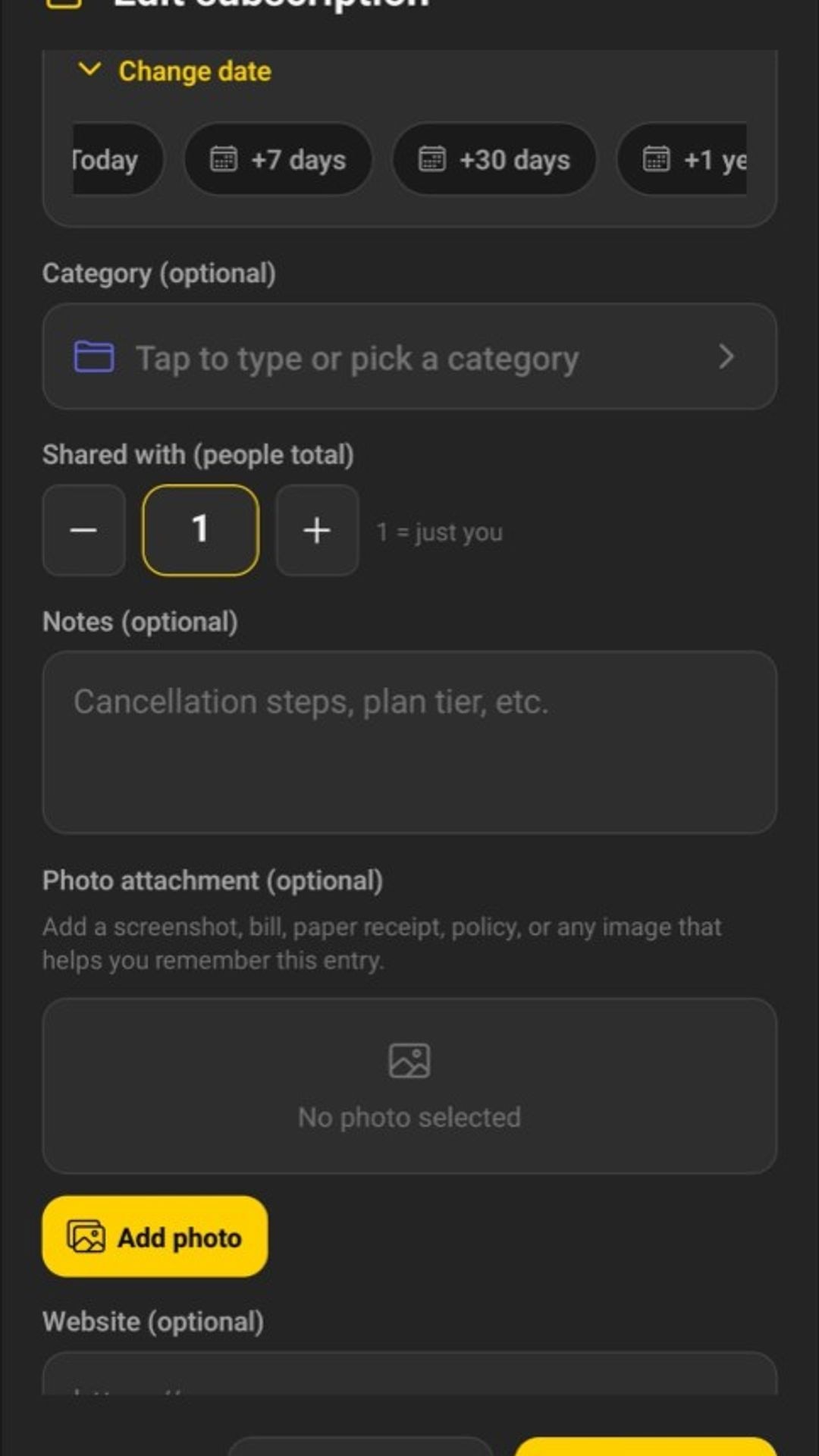This screenshot has height=1456, width=819.
Task: Click inside the Notes text area
Action: click(409, 739)
